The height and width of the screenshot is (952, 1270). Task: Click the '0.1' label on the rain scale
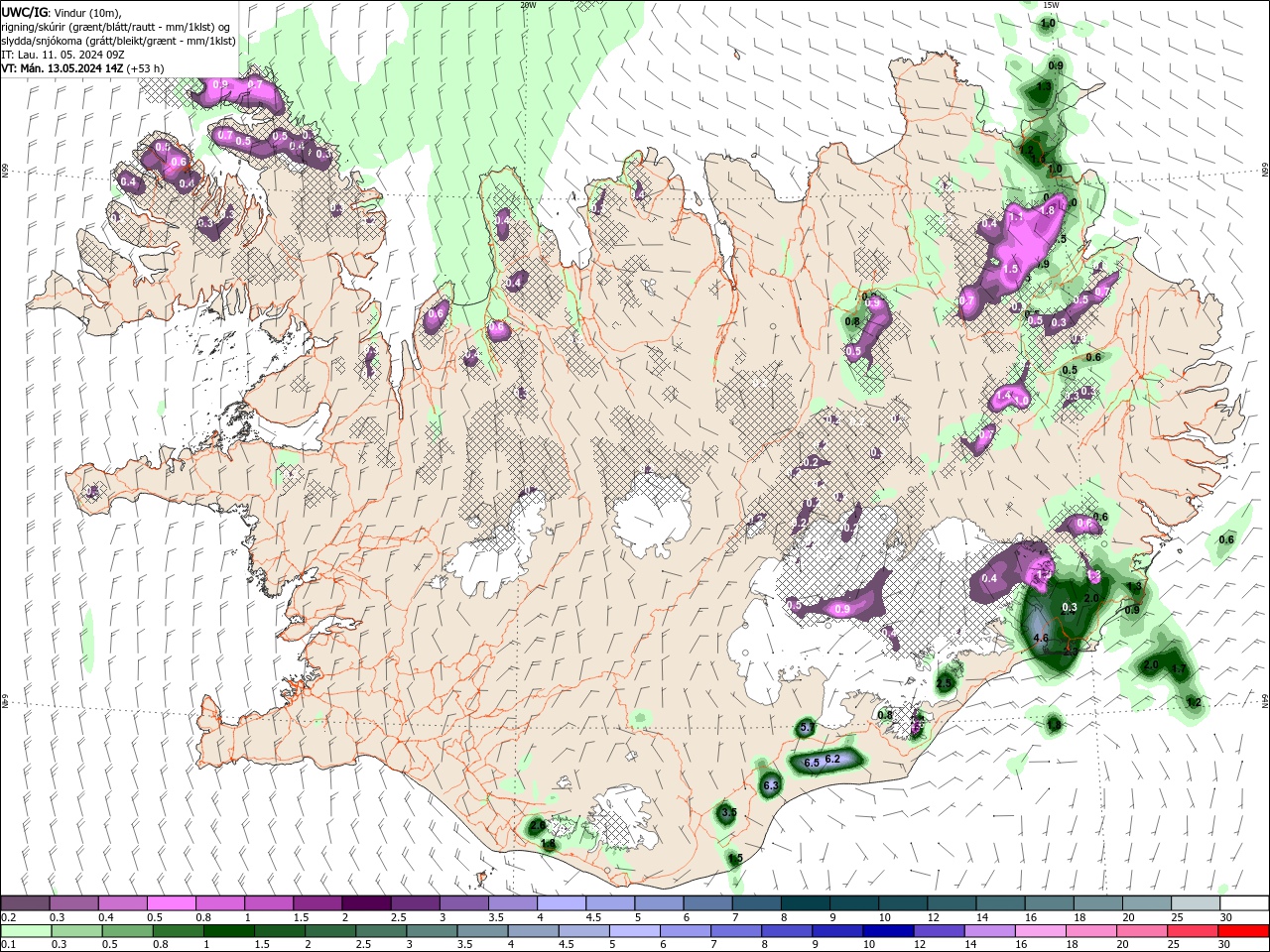9,944
